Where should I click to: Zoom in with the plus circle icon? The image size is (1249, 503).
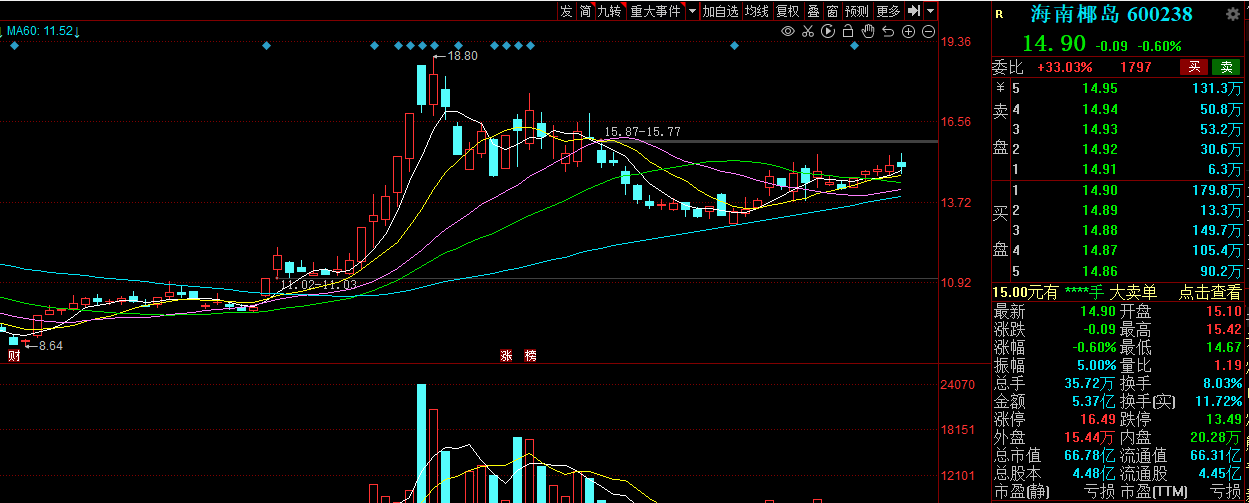pyautogui.click(x=908, y=32)
